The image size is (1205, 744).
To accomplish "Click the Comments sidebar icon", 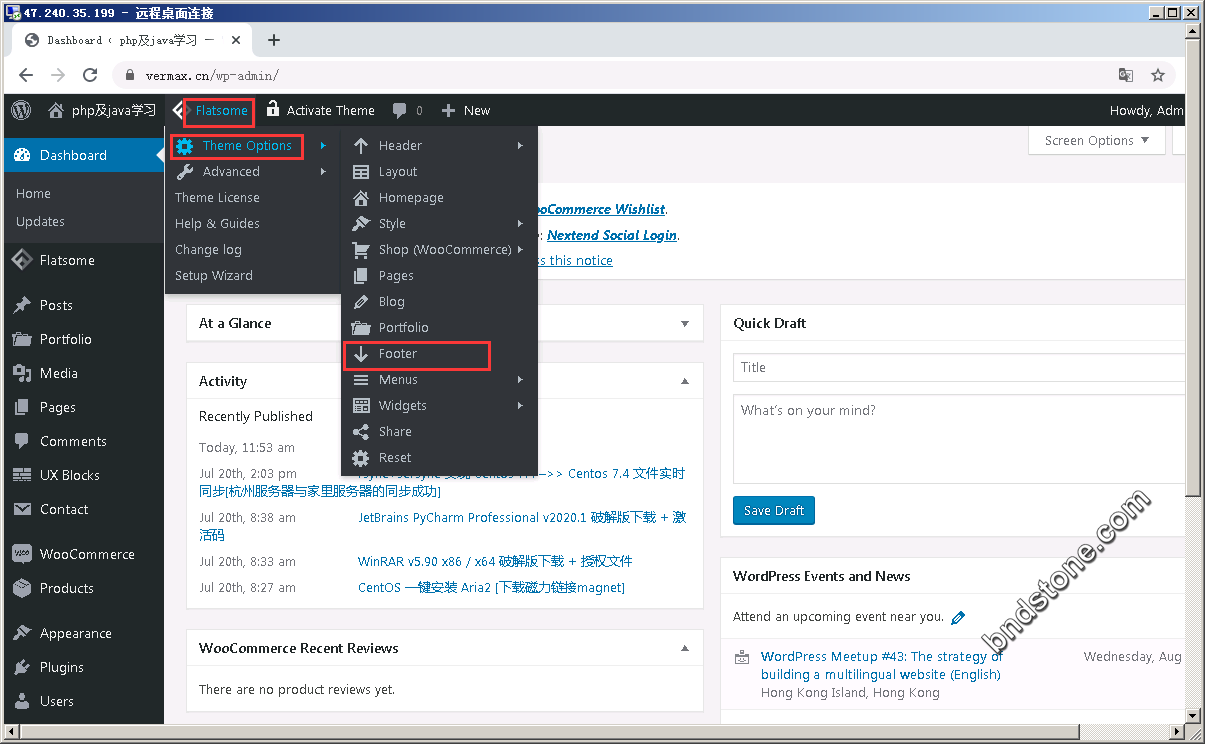I will 22,442.
